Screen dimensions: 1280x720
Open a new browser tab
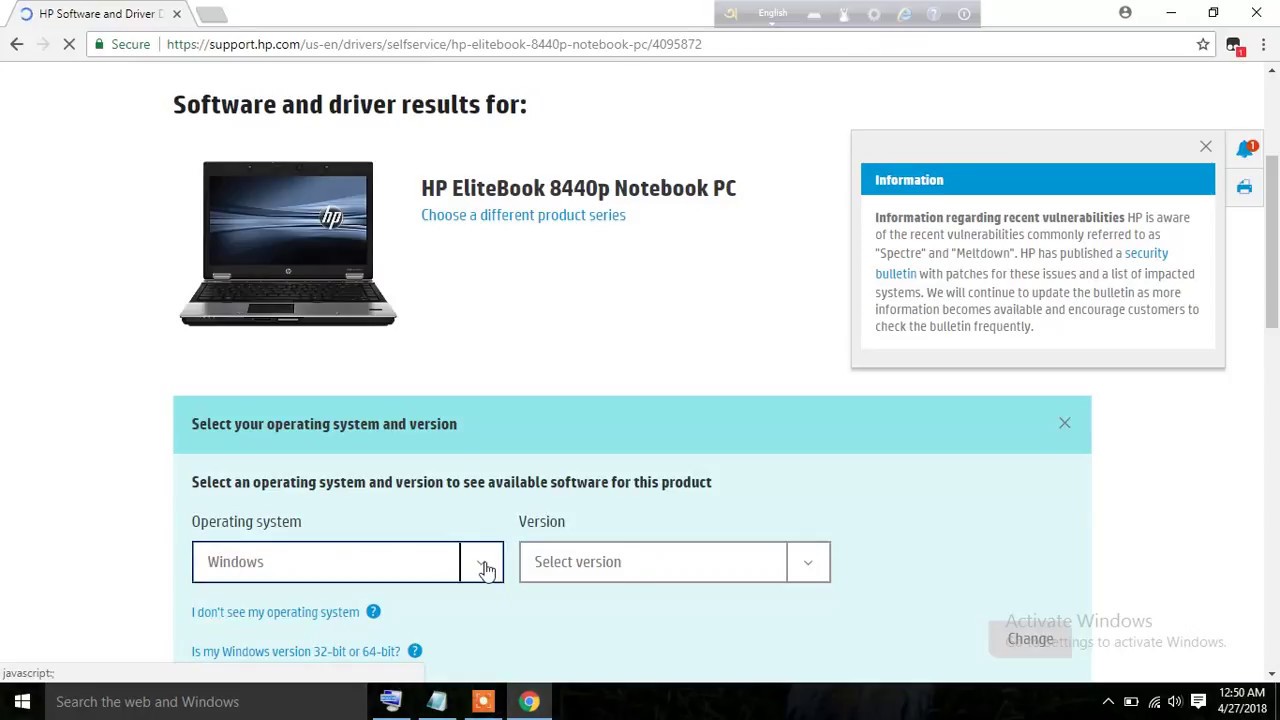tap(211, 14)
